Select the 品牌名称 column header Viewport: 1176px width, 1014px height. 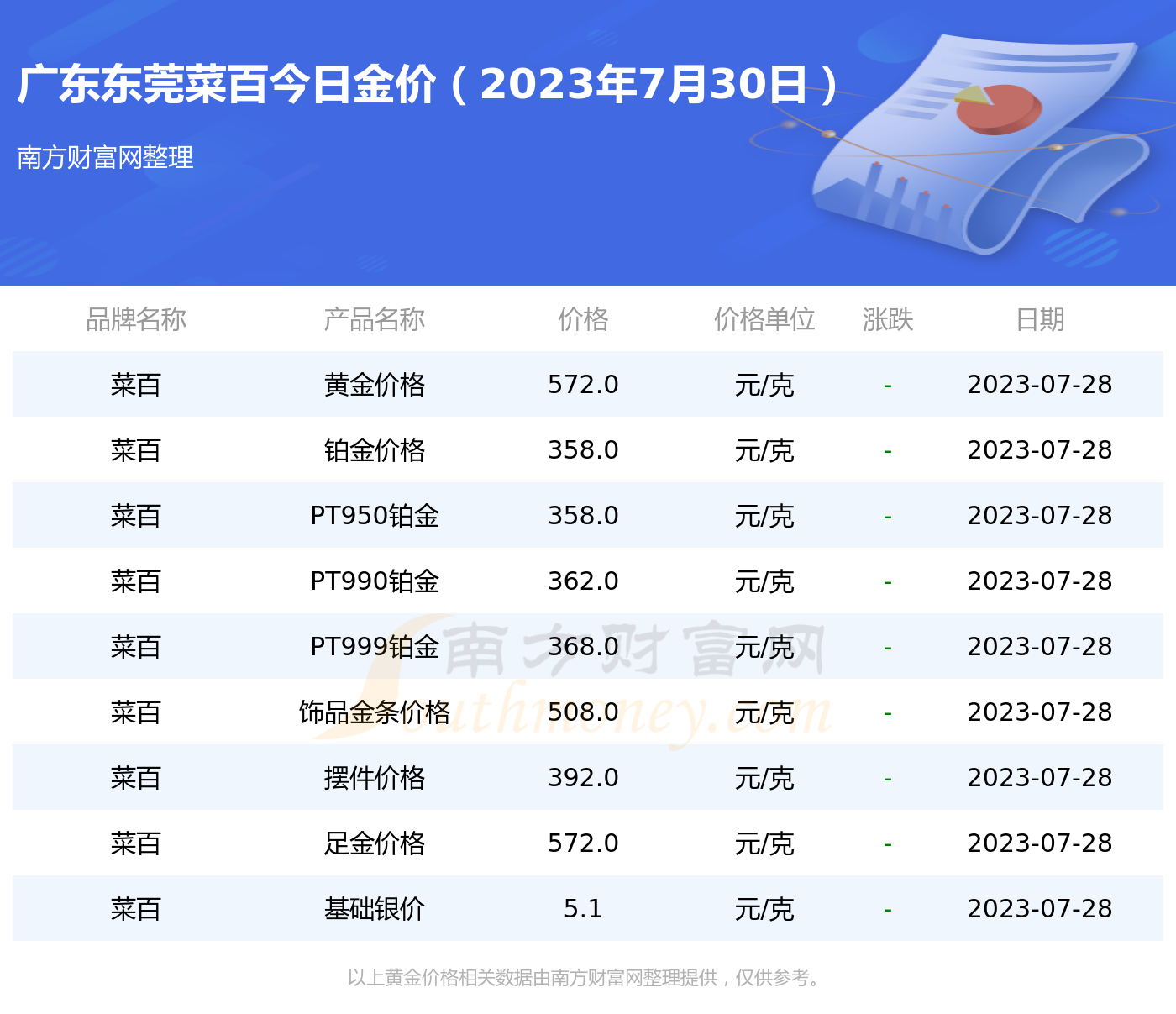click(x=136, y=319)
